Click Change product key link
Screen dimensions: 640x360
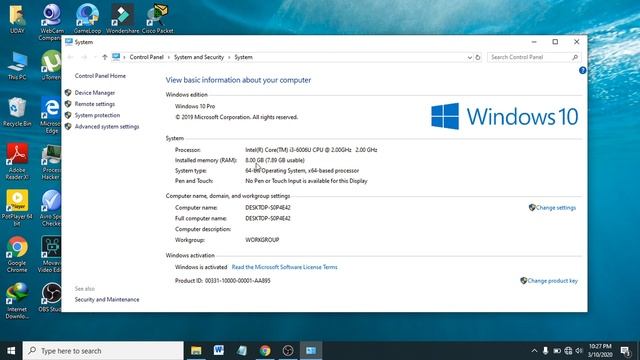[552, 281]
